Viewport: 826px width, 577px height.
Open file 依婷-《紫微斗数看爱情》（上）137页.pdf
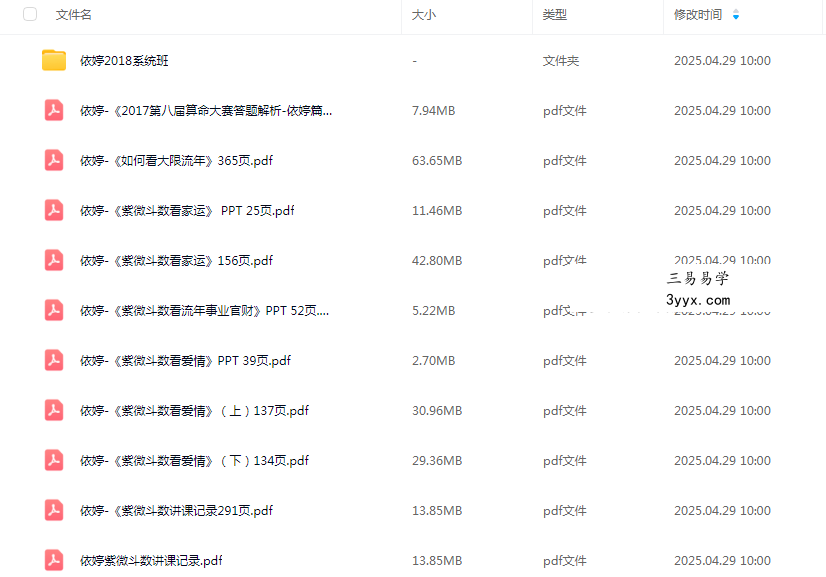coord(194,411)
